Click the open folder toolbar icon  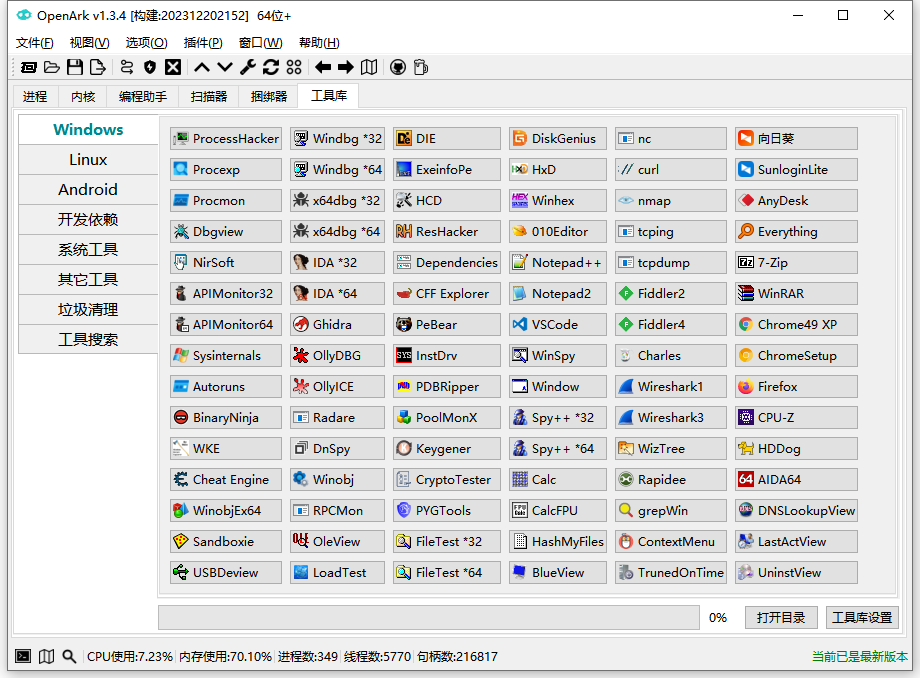pos(52,67)
